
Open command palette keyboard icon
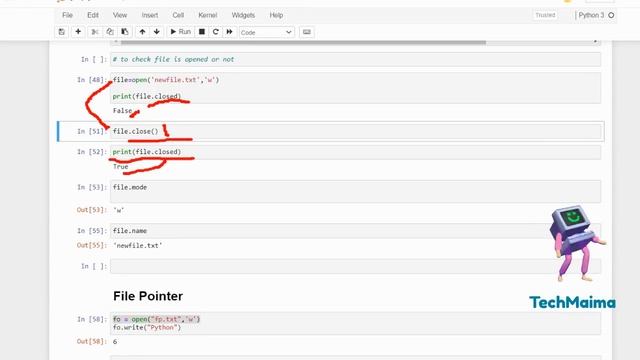(x=307, y=32)
